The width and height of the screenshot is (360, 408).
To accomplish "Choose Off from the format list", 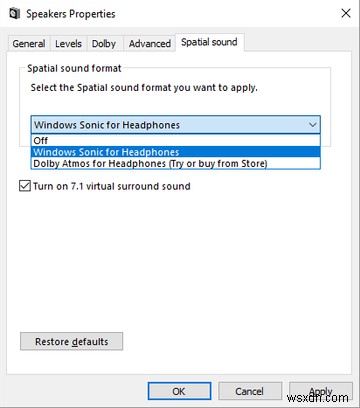I will [176, 141].
